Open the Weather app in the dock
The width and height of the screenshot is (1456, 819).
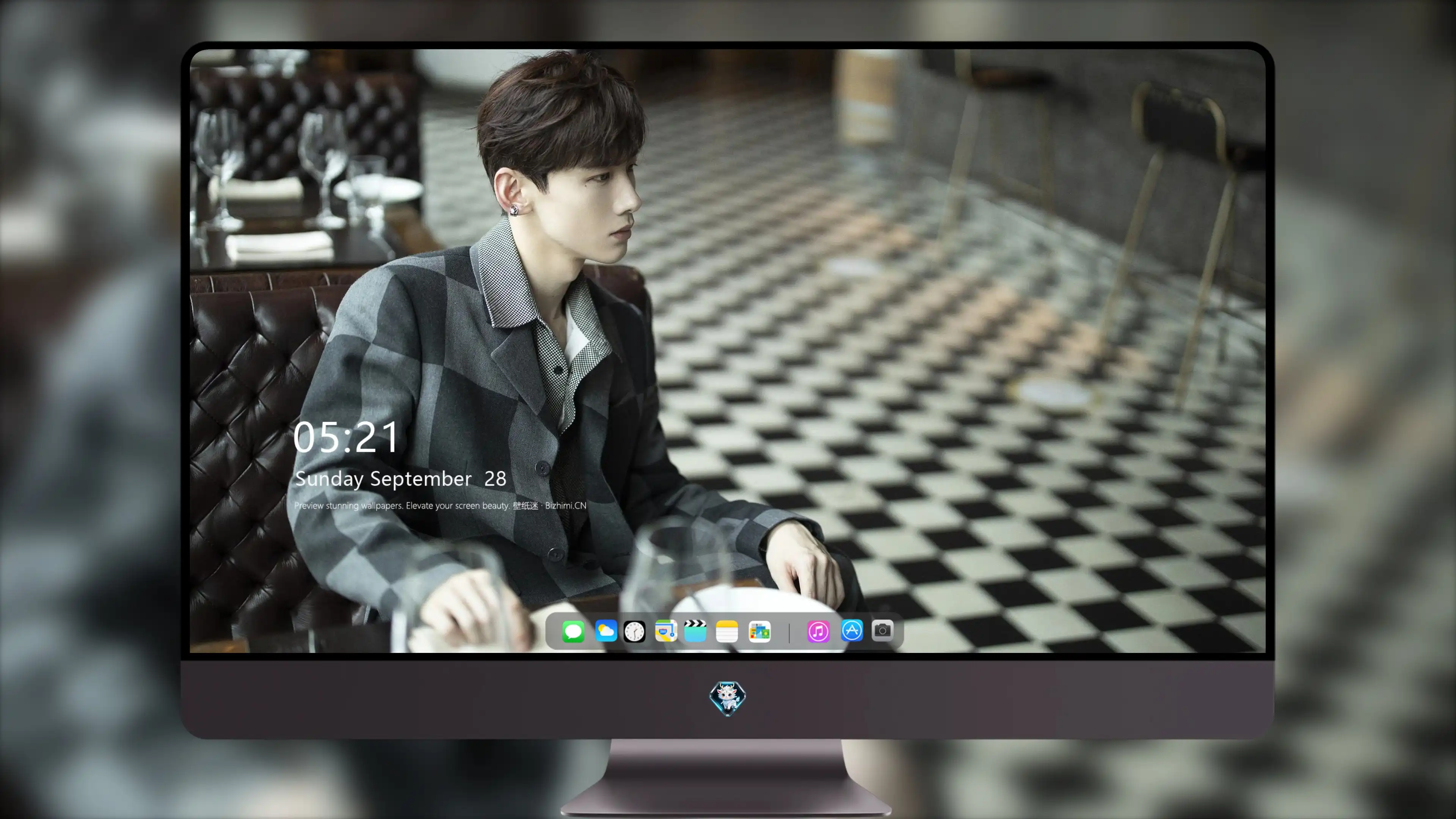606,631
